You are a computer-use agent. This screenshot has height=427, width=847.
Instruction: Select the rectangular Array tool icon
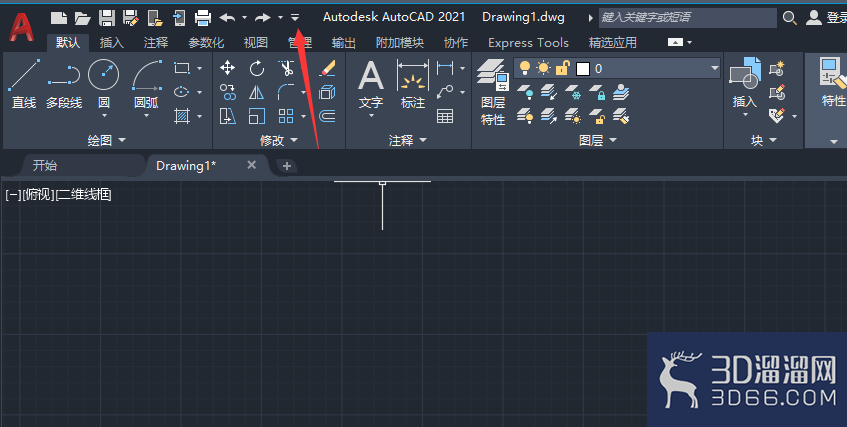286,116
